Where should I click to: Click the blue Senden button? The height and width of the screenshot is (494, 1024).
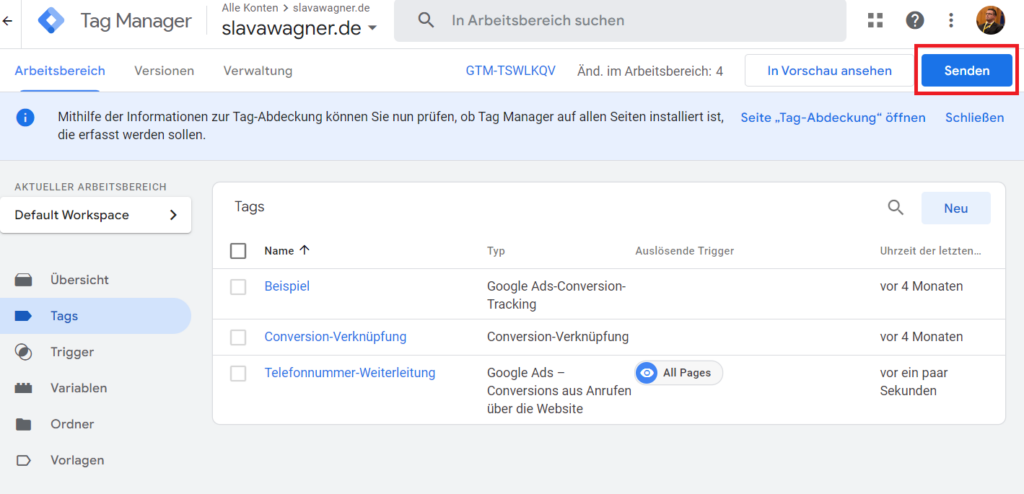[967, 71]
